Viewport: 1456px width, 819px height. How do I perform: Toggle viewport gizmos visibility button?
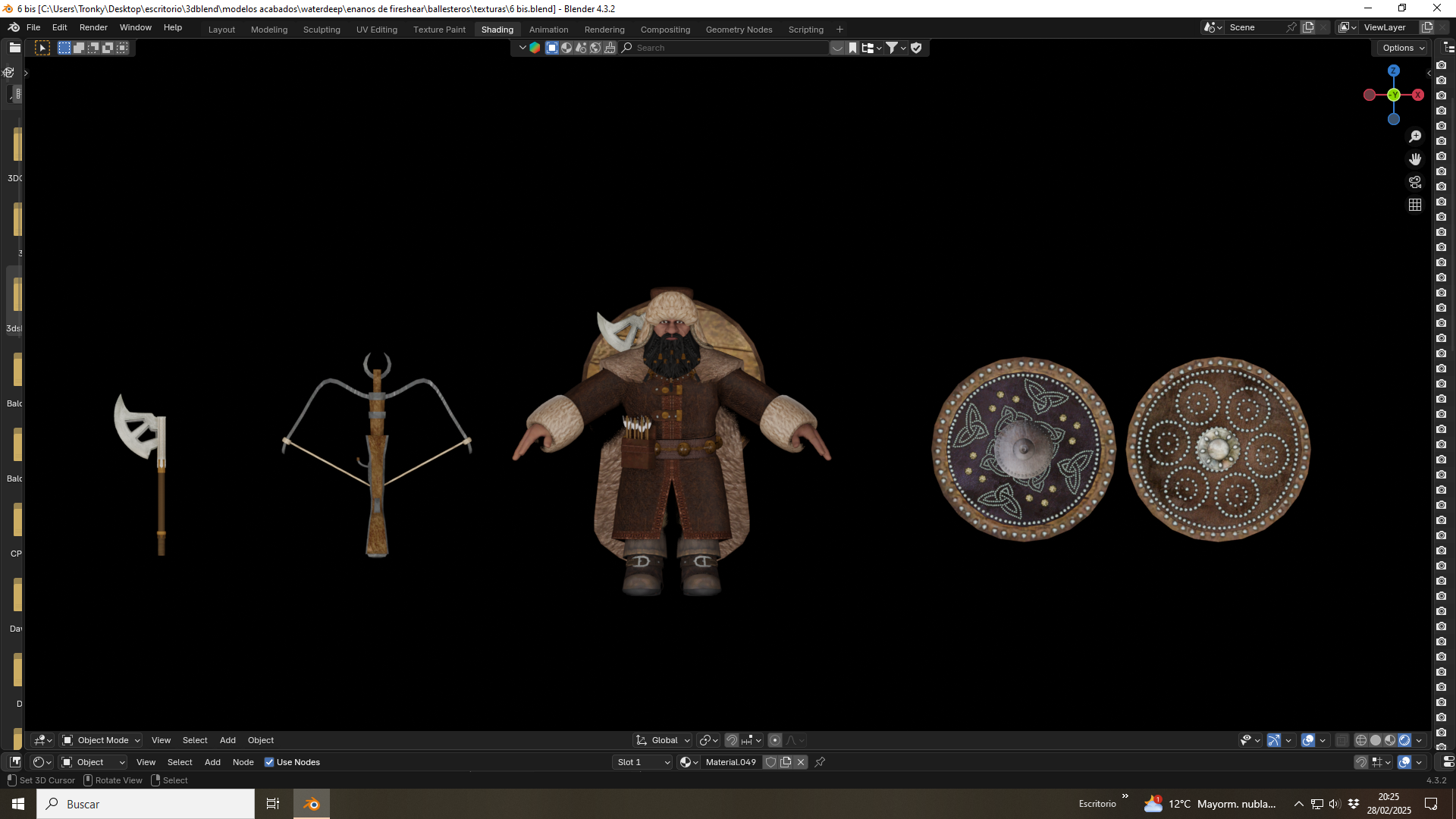[1274, 740]
